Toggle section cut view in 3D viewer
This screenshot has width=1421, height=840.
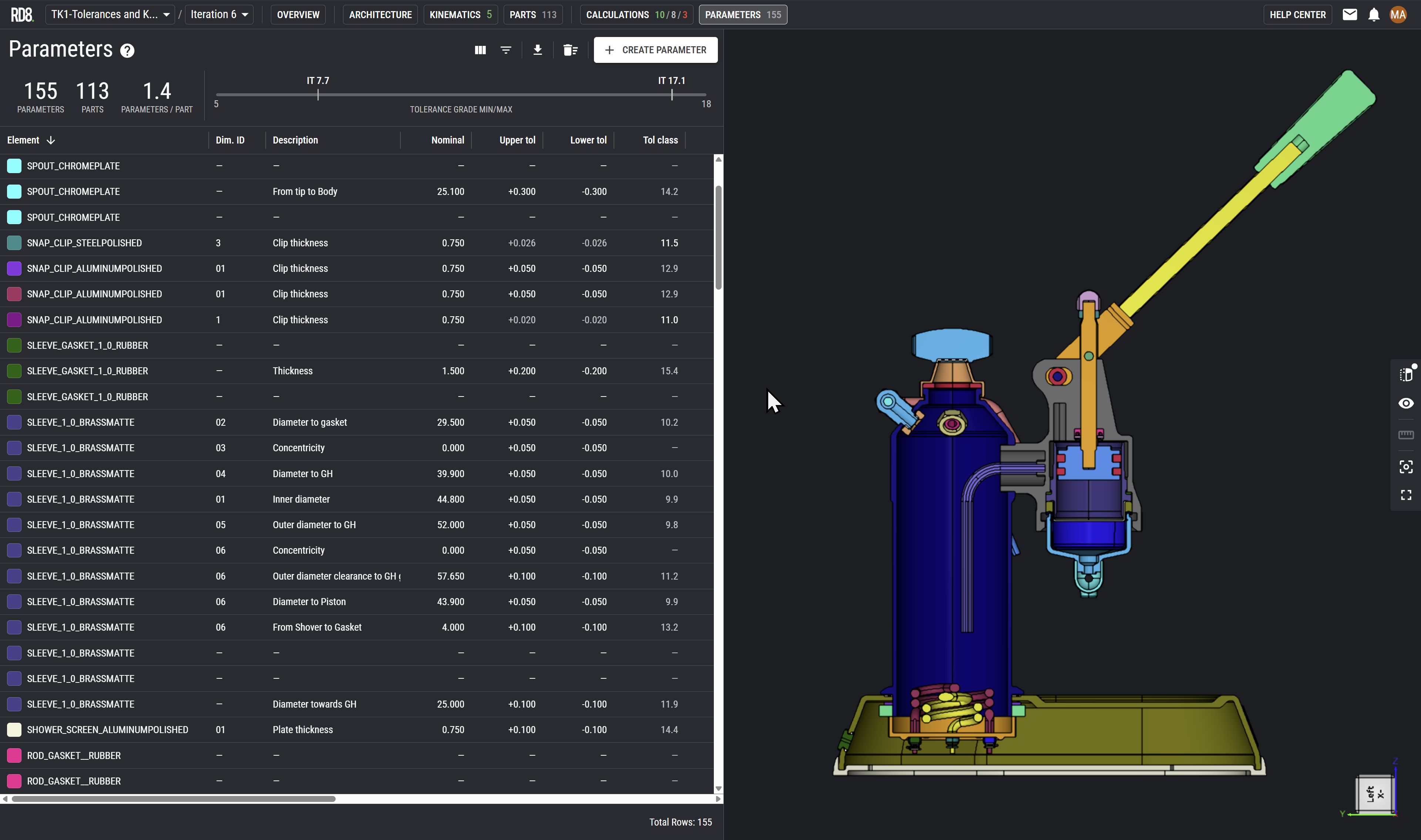[1406, 374]
